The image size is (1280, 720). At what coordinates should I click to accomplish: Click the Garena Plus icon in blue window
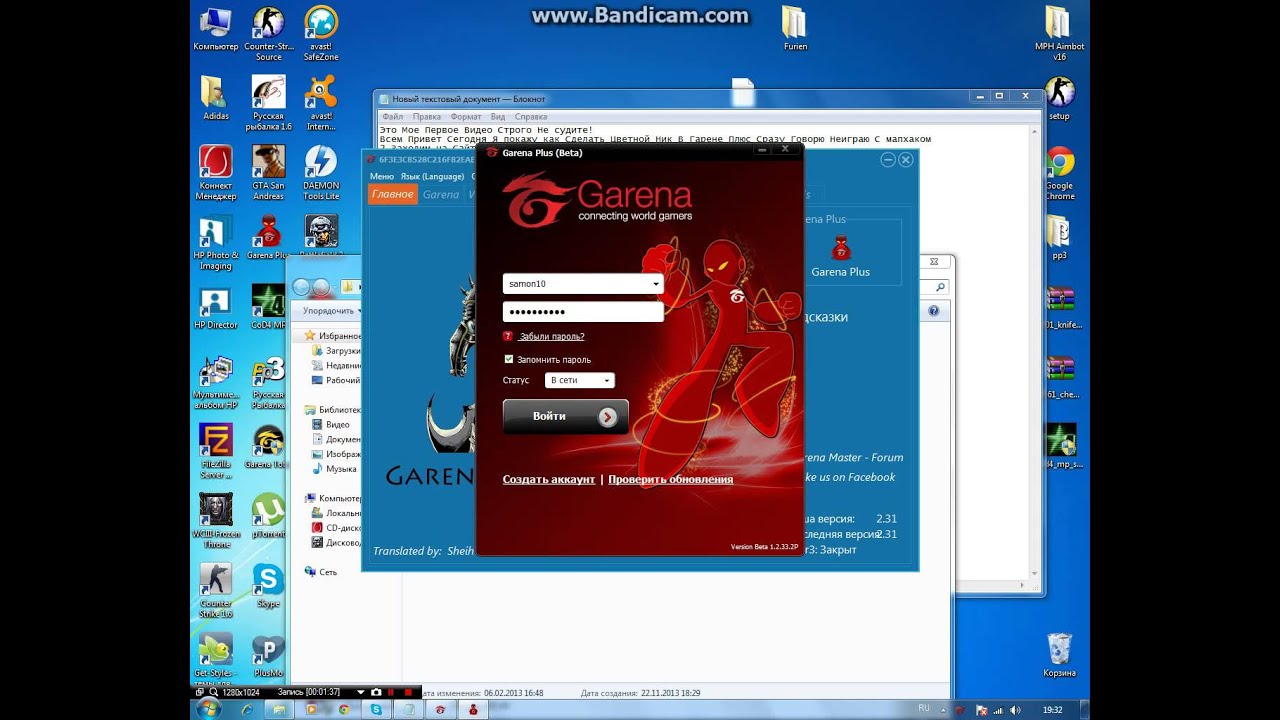click(x=840, y=256)
